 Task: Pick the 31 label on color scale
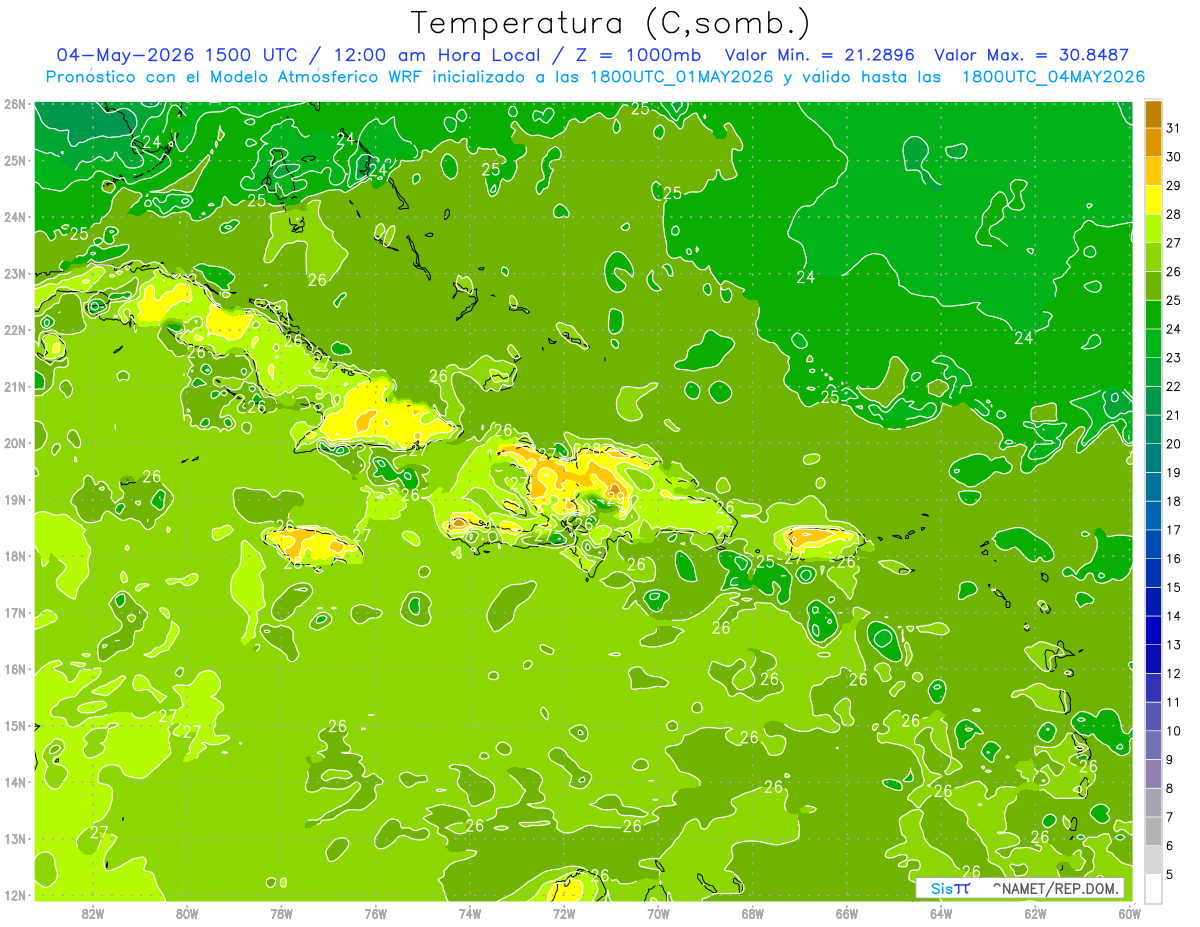point(1174,128)
